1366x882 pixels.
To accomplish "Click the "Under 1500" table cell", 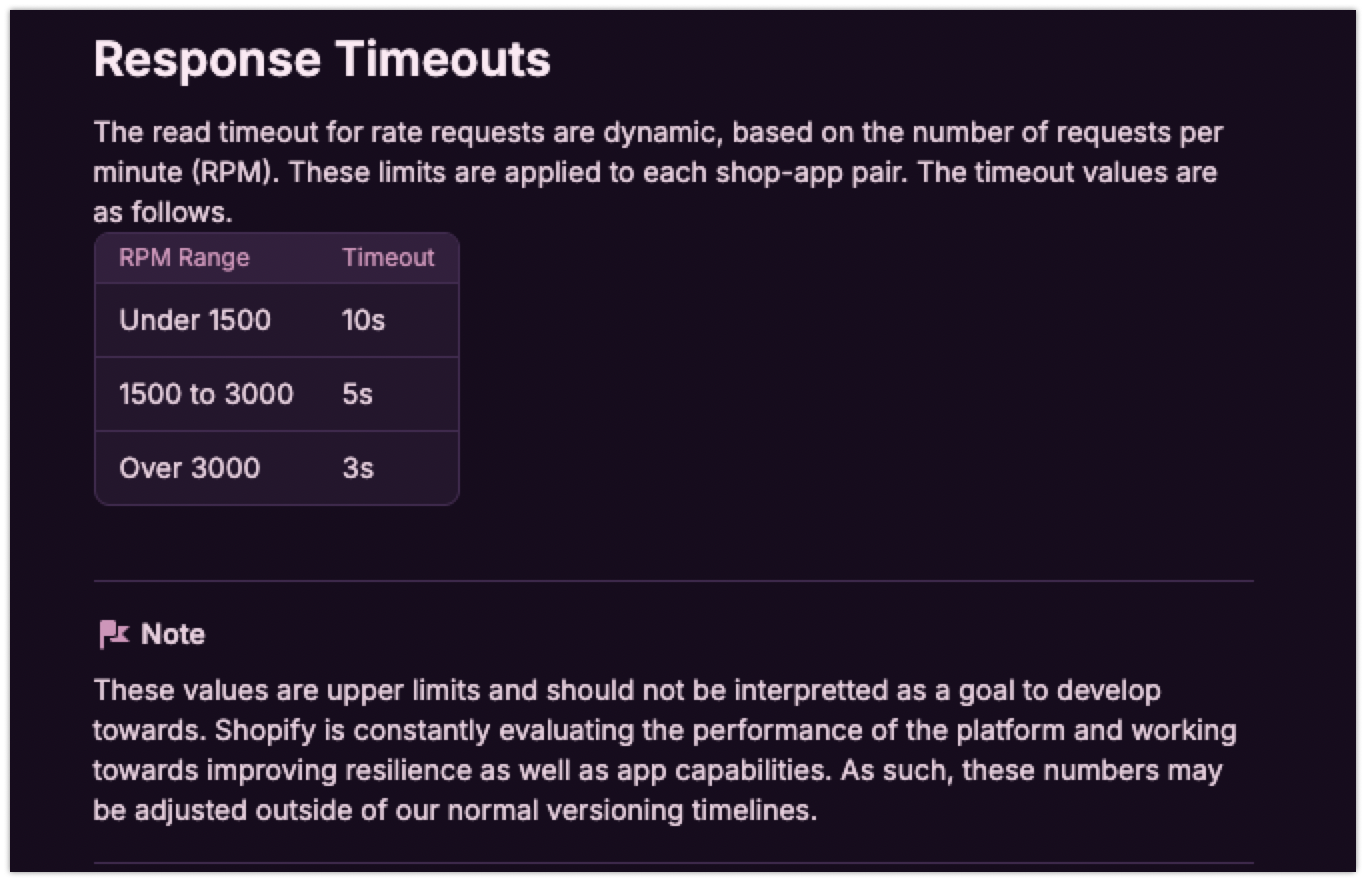I will point(195,320).
